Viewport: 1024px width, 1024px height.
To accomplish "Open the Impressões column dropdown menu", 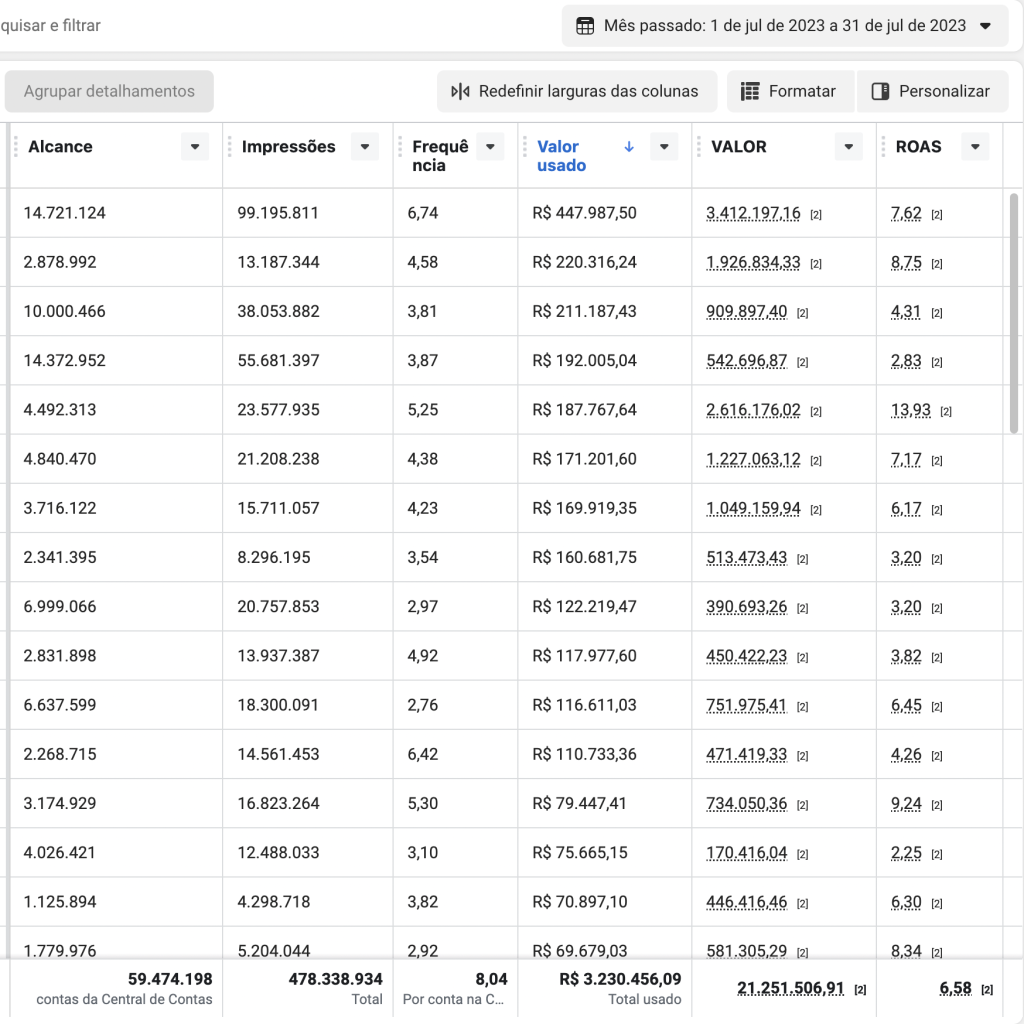I will (365, 147).
